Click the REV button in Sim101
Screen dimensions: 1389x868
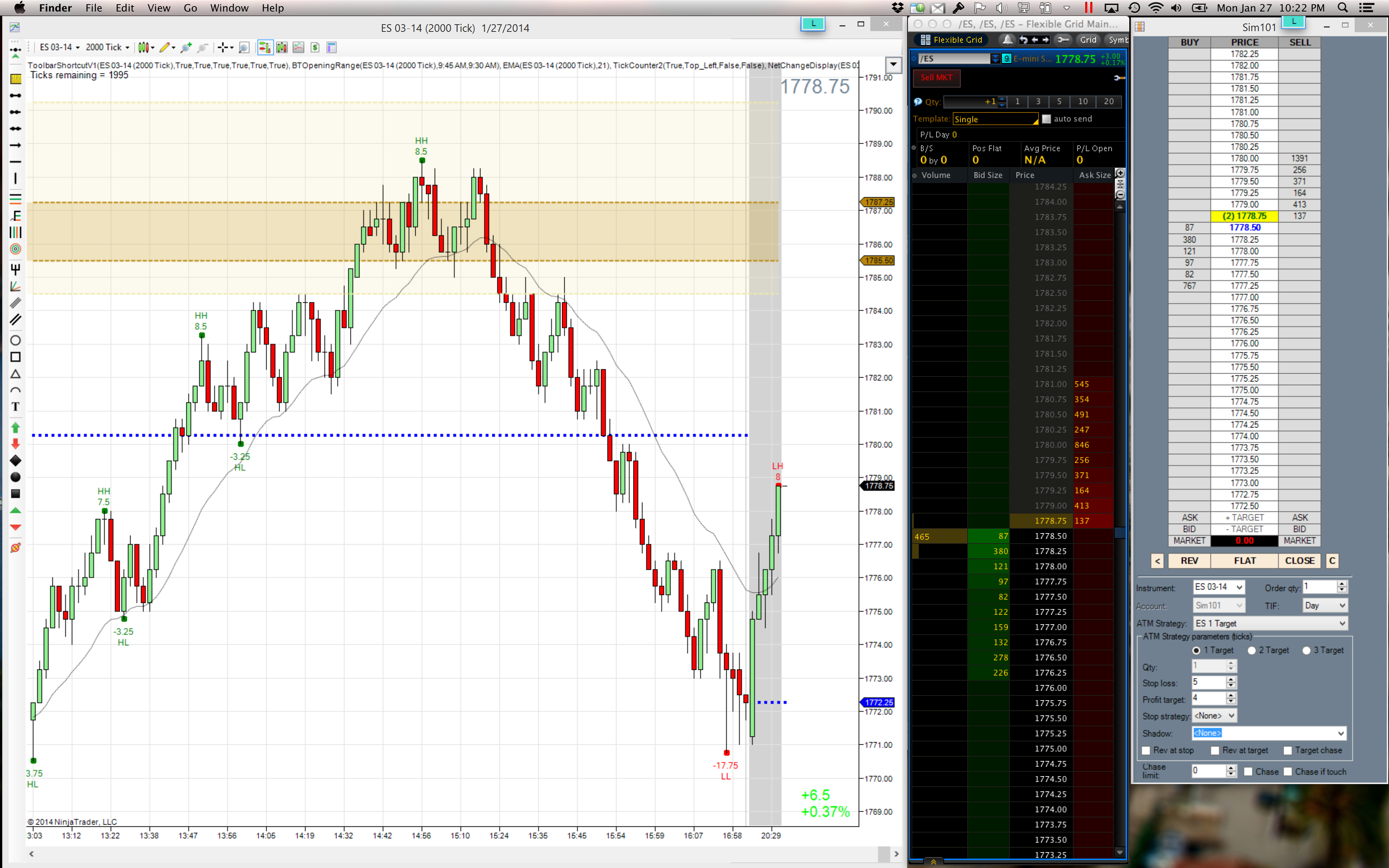[x=1189, y=561]
